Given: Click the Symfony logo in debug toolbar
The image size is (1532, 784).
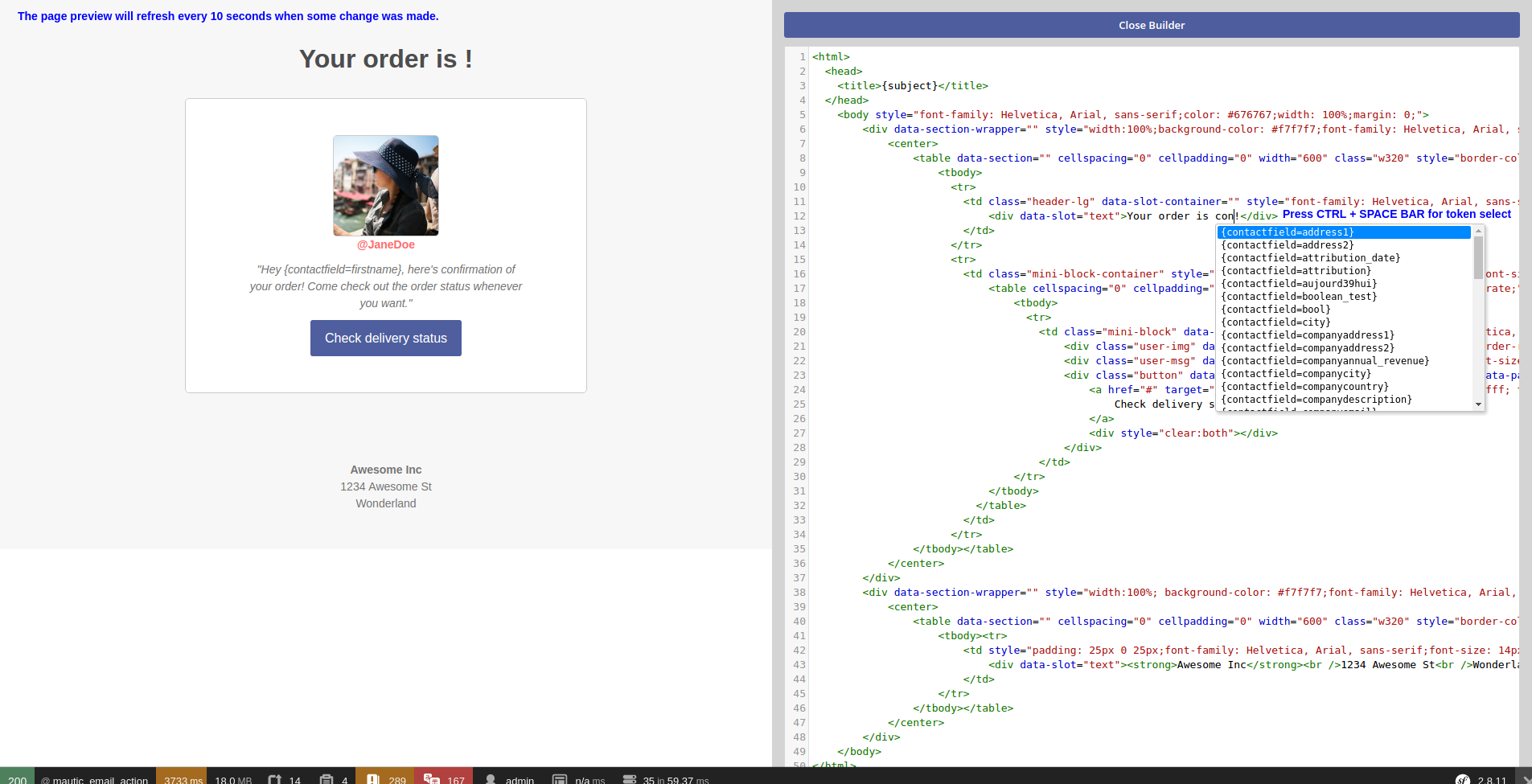Looking at the screenshot, I should 1462,778.
